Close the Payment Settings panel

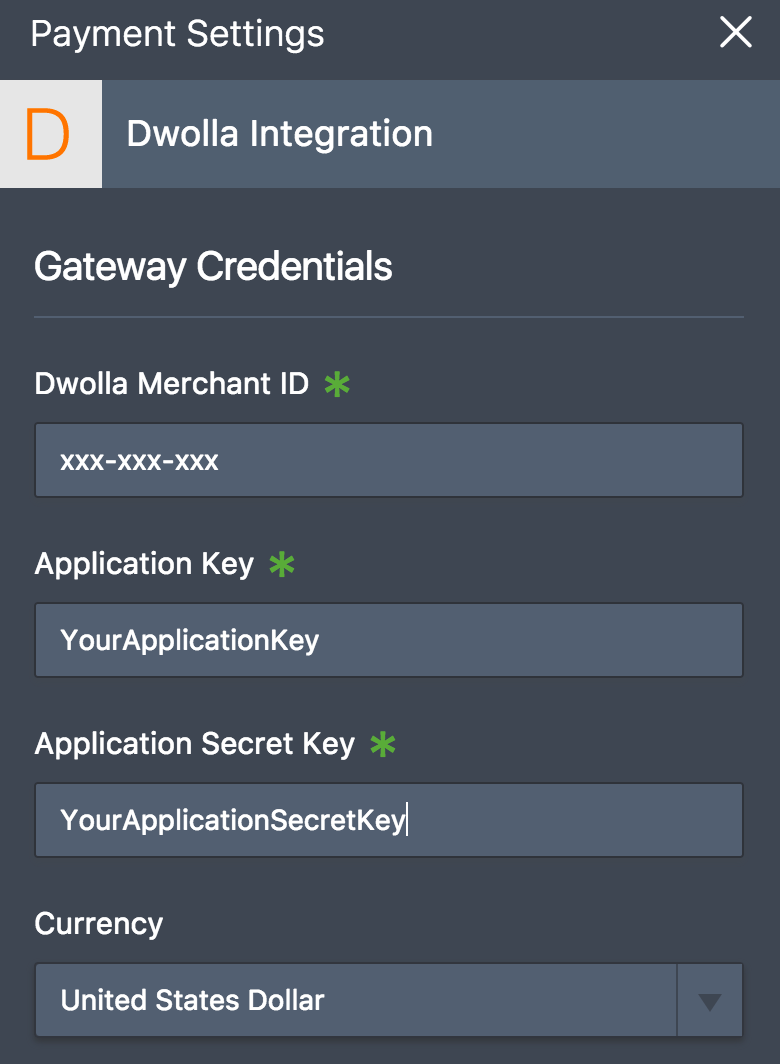(736, 33)
